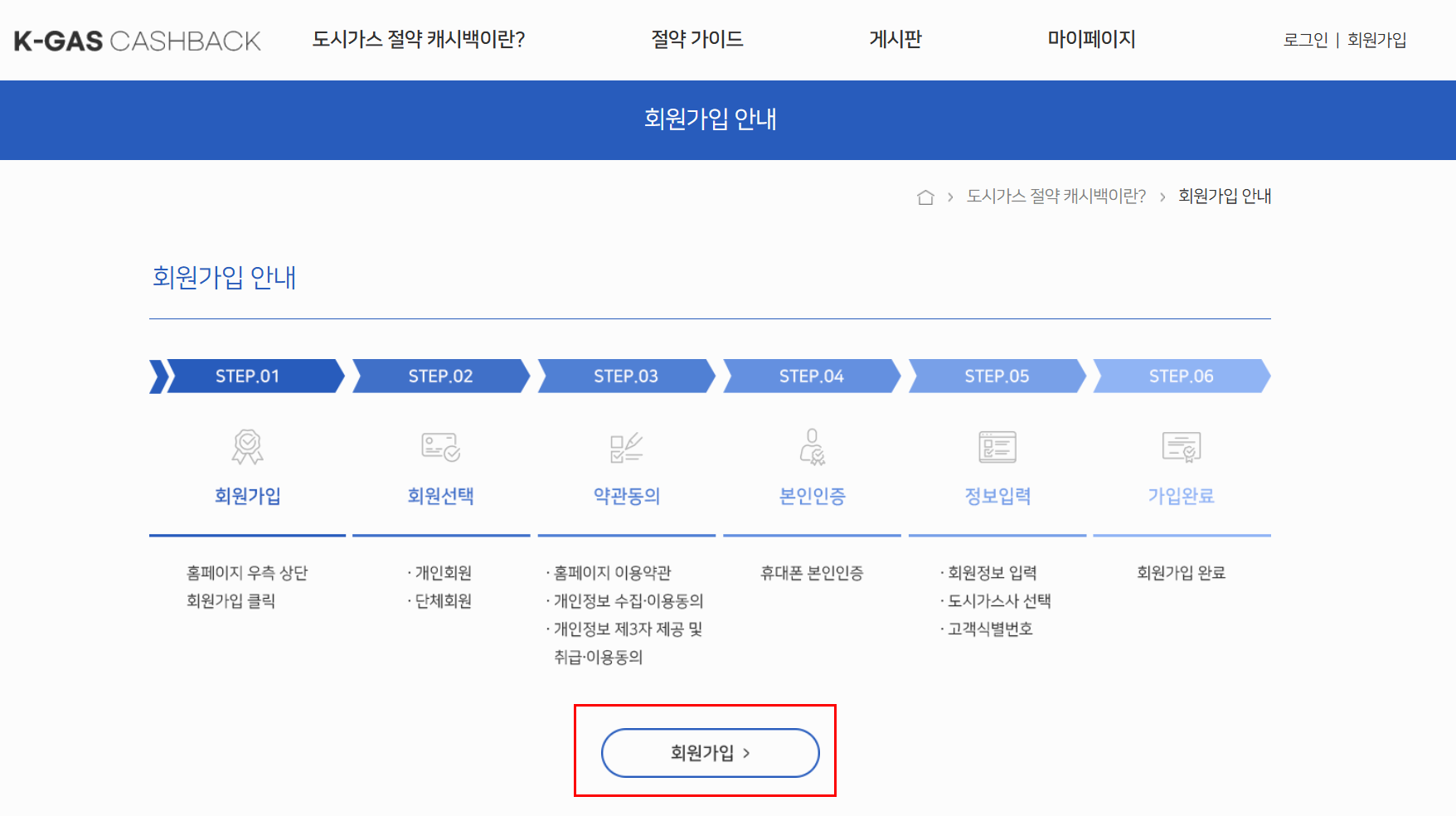Click the 로그인 link at the top right

(x=1304, y=39)
